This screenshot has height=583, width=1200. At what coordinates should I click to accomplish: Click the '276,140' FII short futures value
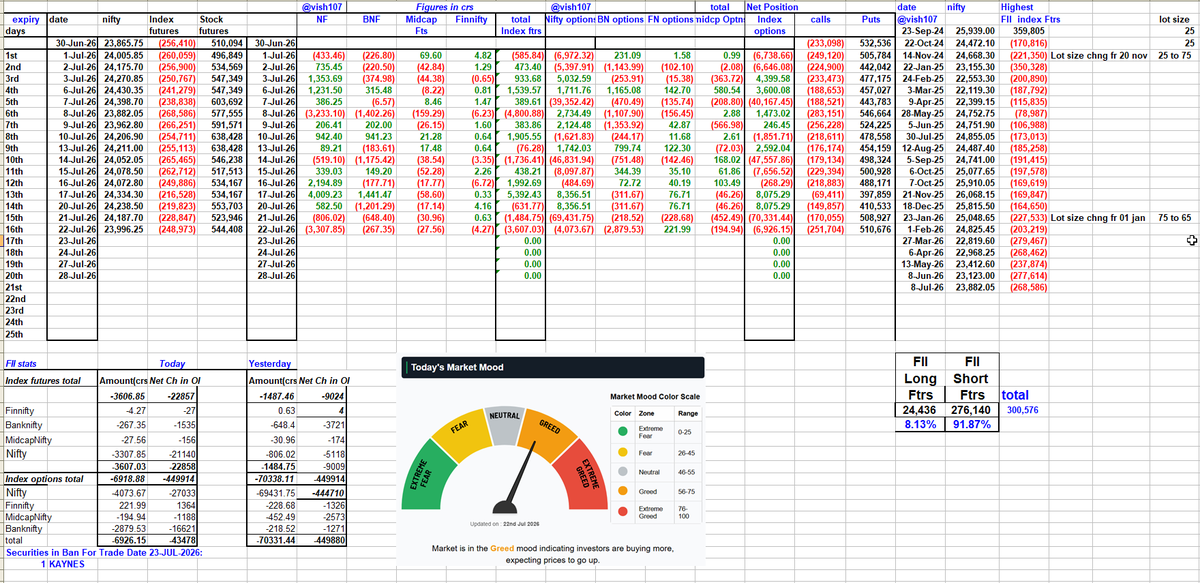click(969, 410)
